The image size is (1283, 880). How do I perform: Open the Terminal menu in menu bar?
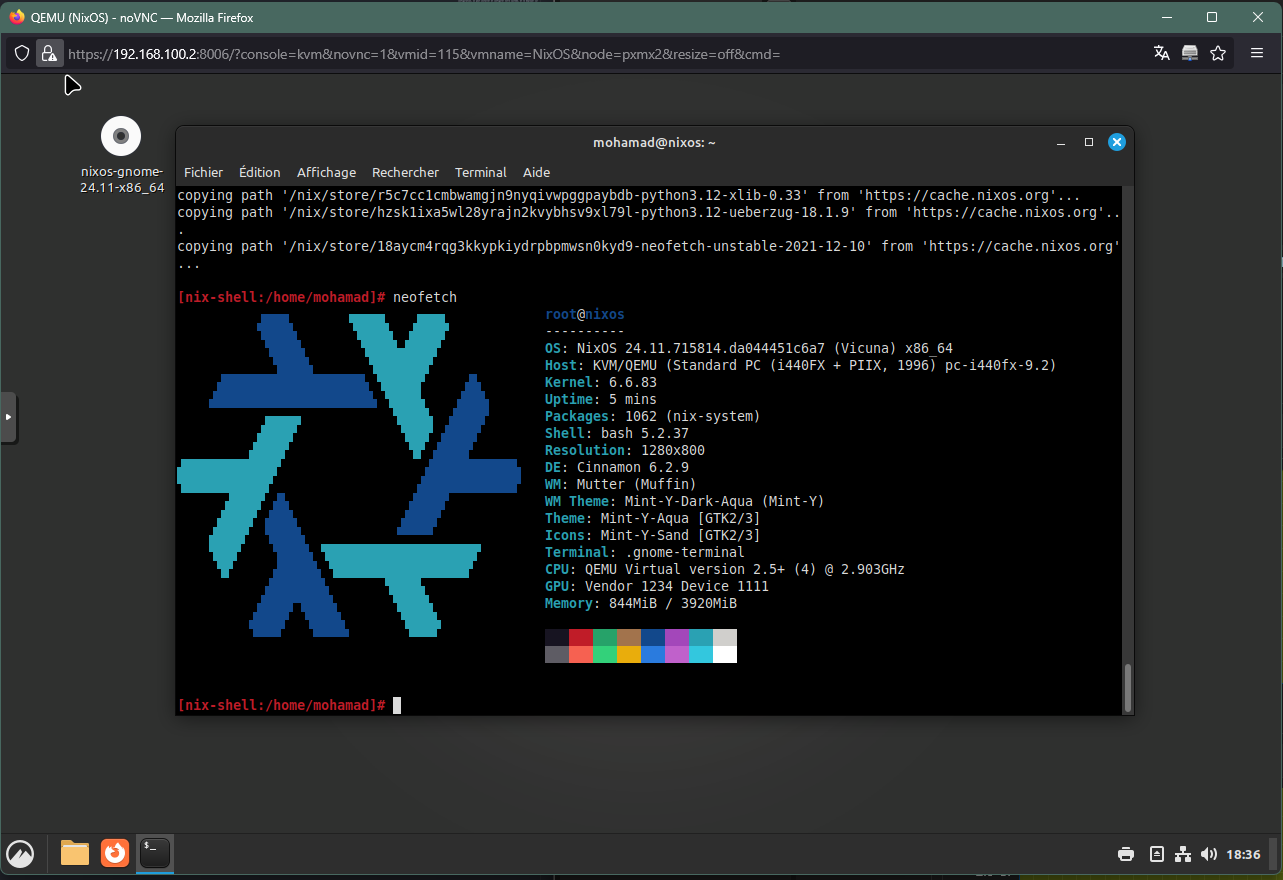point(481,172)
